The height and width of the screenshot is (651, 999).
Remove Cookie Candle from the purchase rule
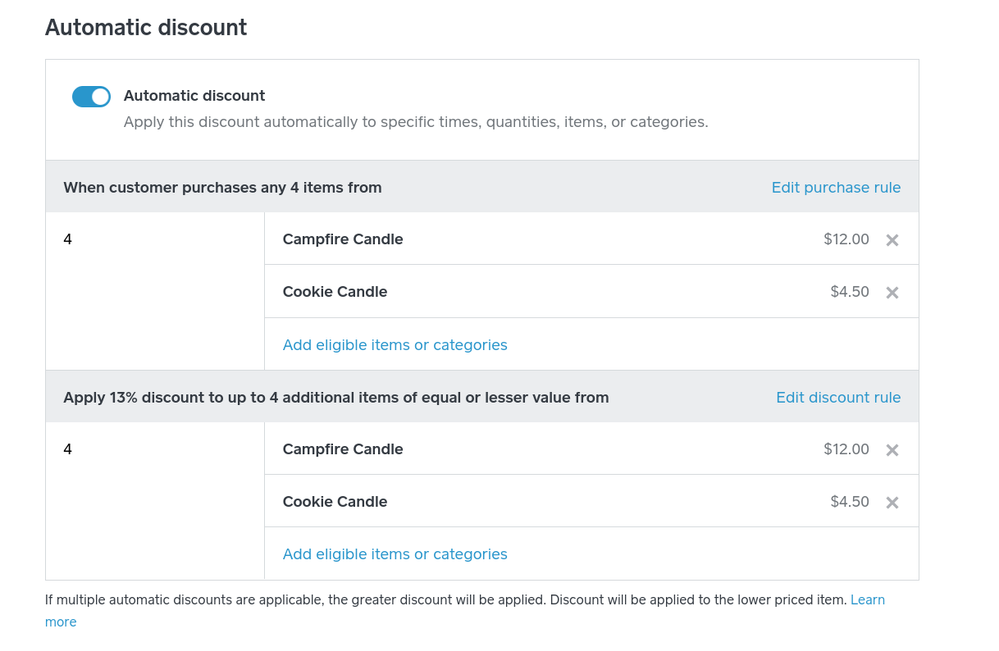892,293
